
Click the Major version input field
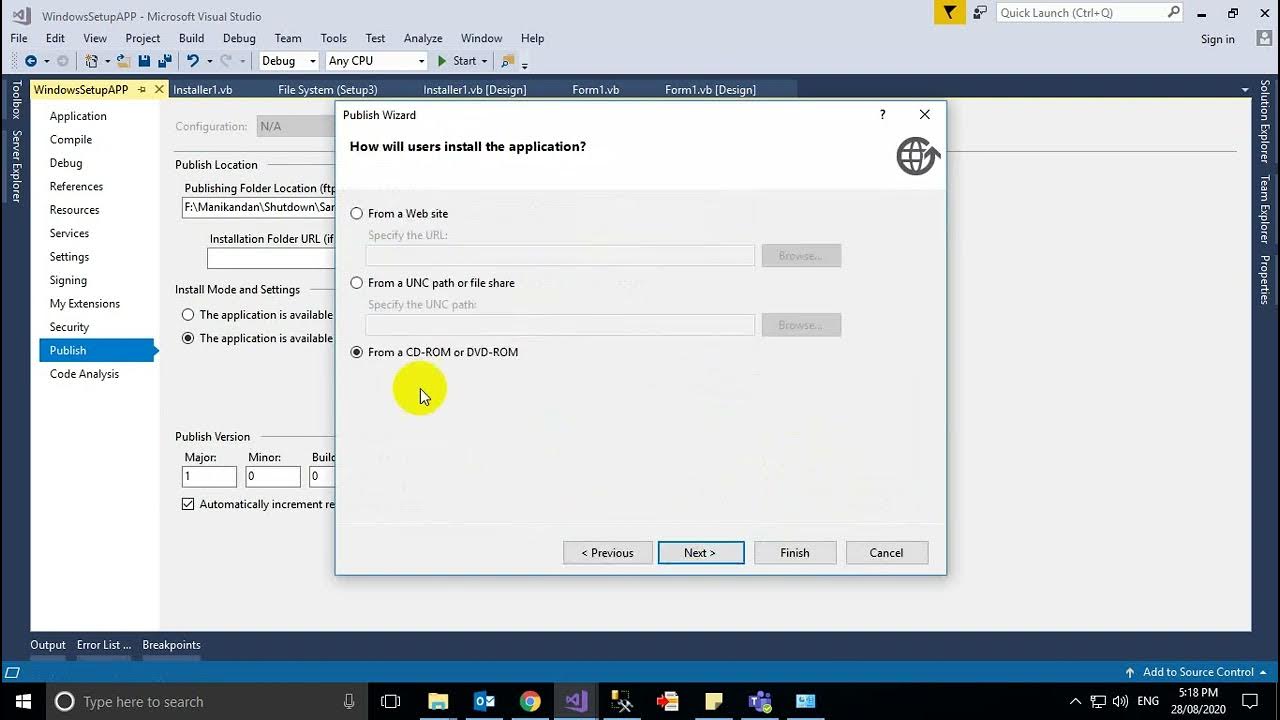210,477
